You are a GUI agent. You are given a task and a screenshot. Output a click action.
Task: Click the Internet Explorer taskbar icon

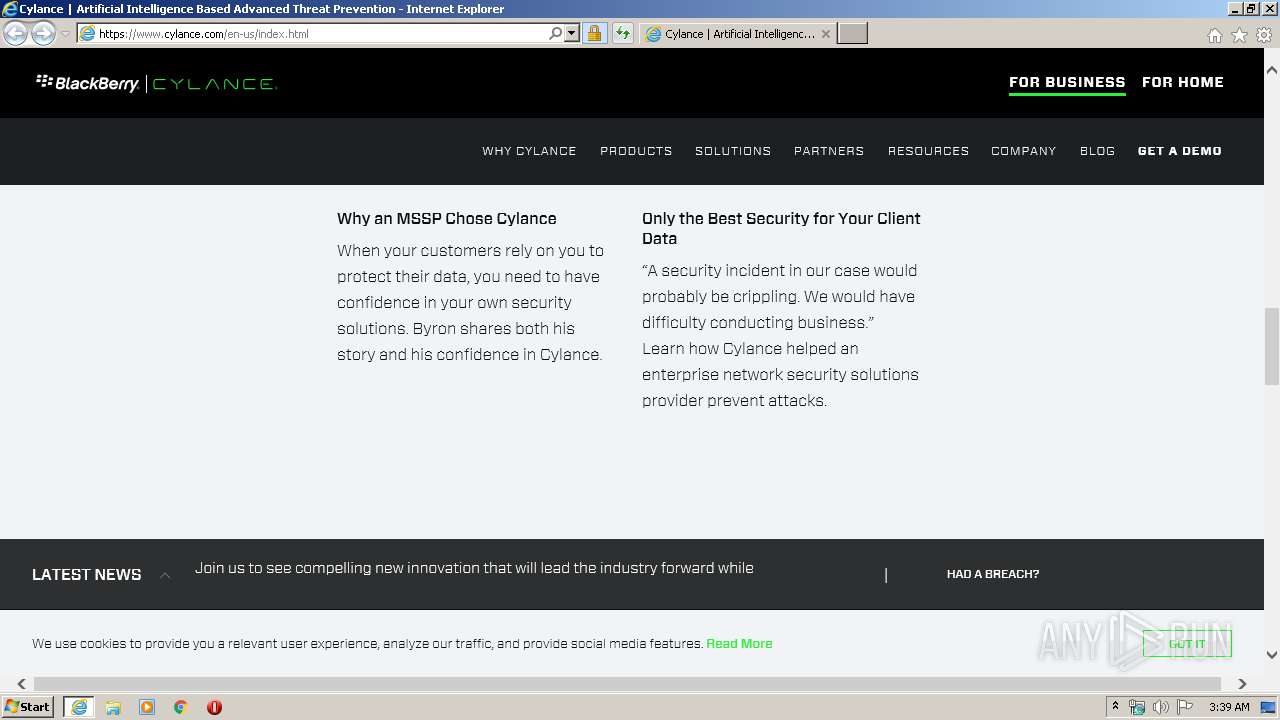click(79, 707)
